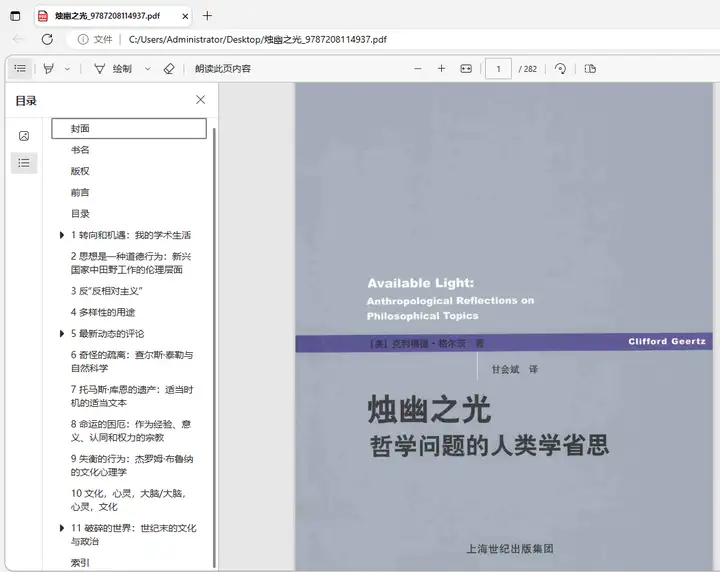Image resolution: width=720 pixels, height=572 pixels.
Task: Select the 绘制 draw tool
Action: coord(113,69)
